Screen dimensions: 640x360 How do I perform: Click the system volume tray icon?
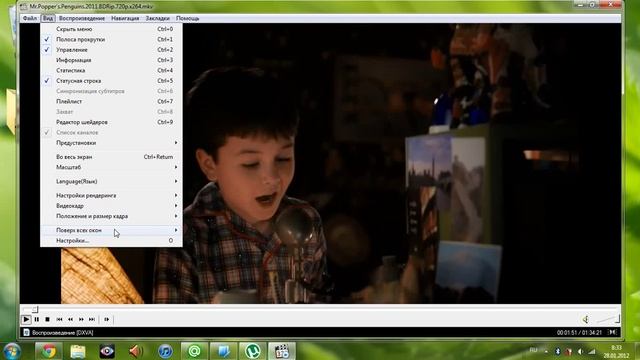580,351
